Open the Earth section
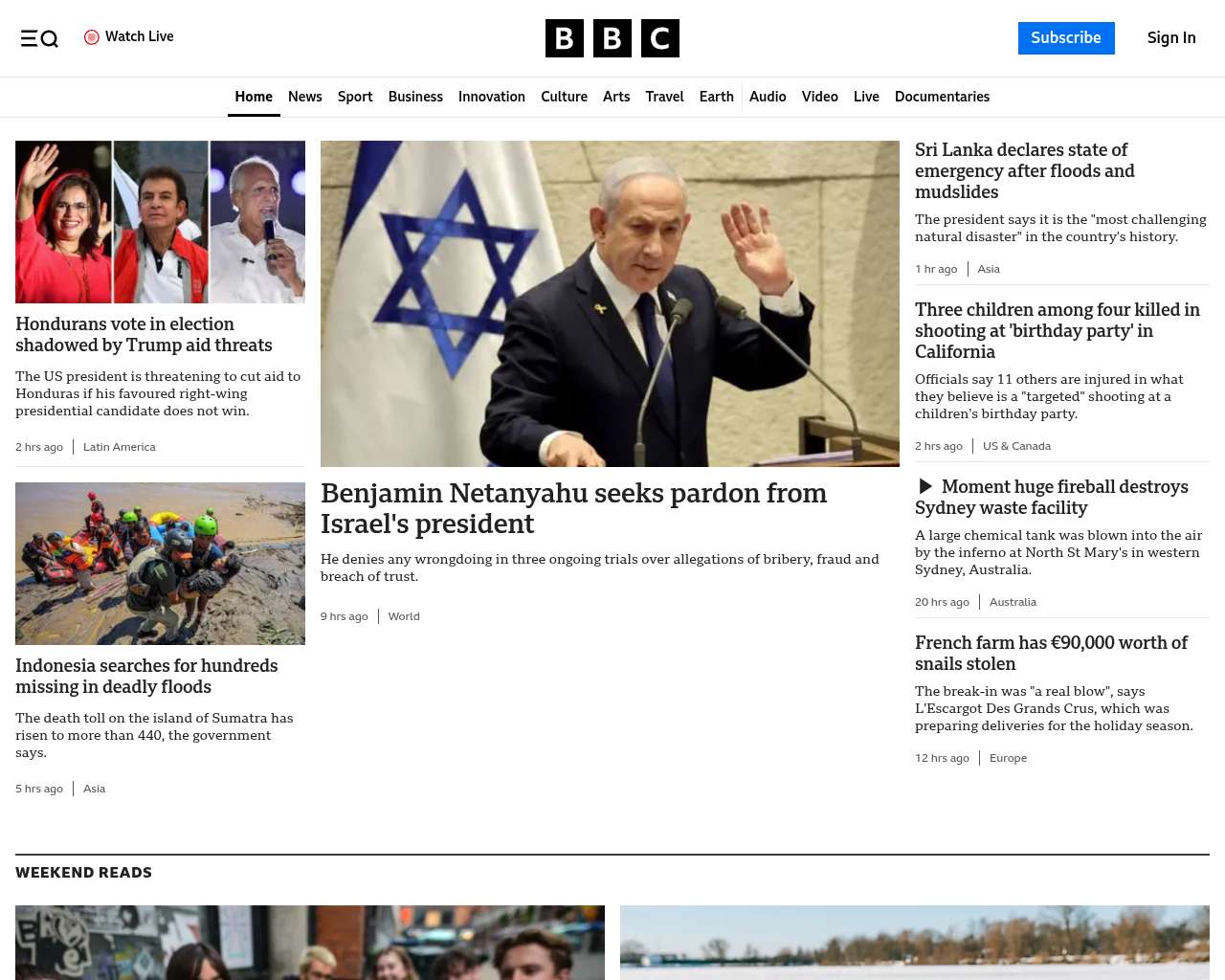 point(717,97)
